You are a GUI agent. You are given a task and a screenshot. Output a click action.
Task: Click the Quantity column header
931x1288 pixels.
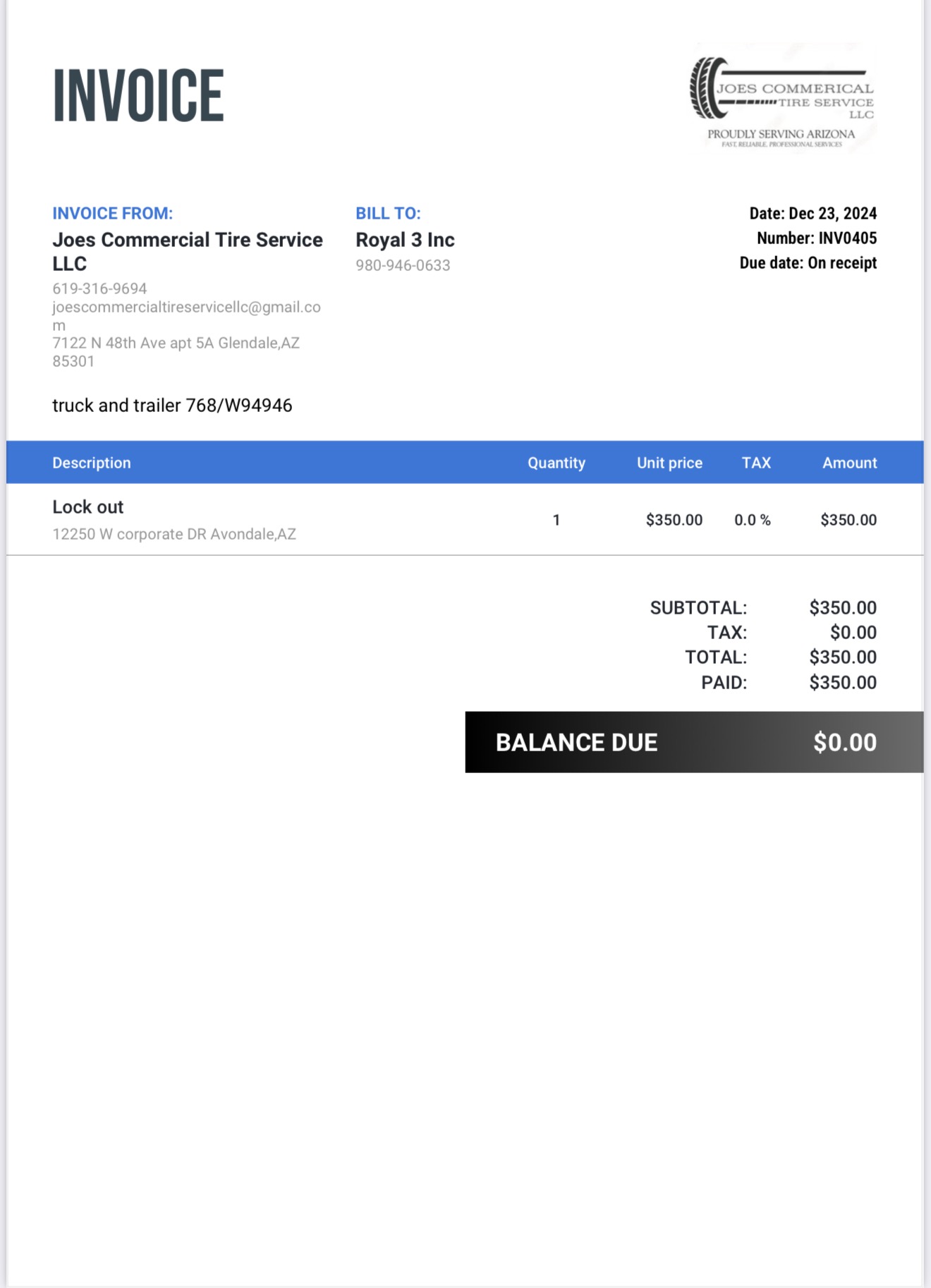[556, 463]
